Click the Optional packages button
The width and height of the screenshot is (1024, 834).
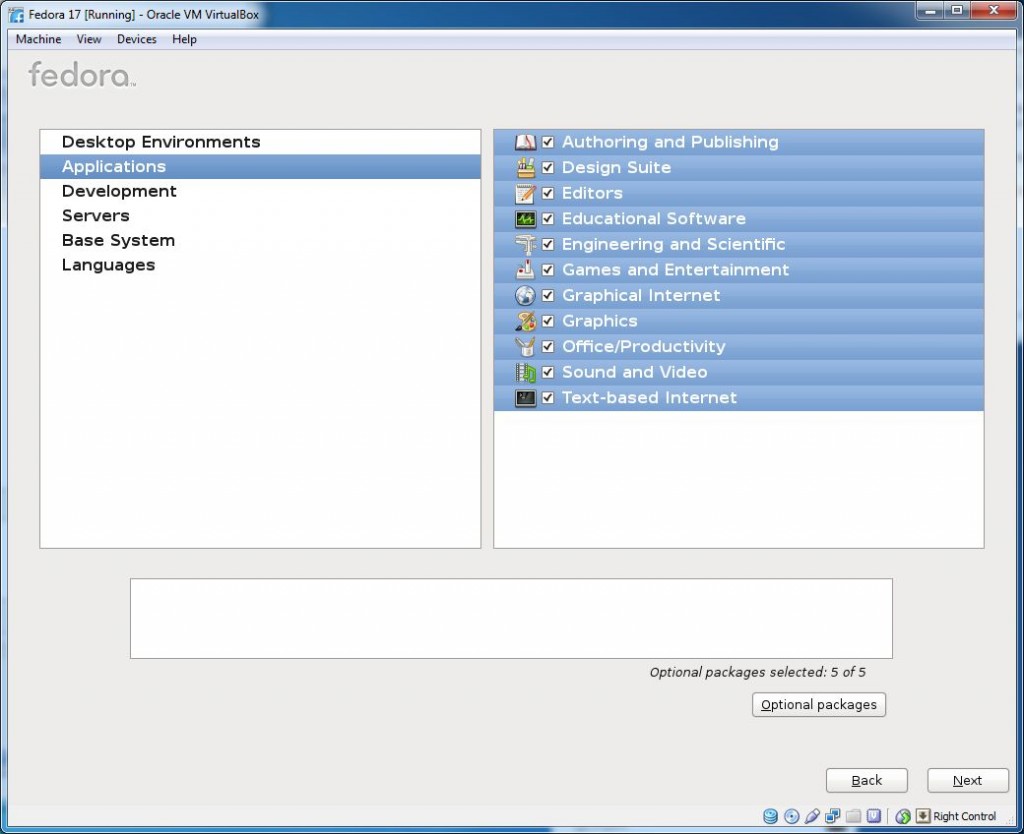point(818,705)
